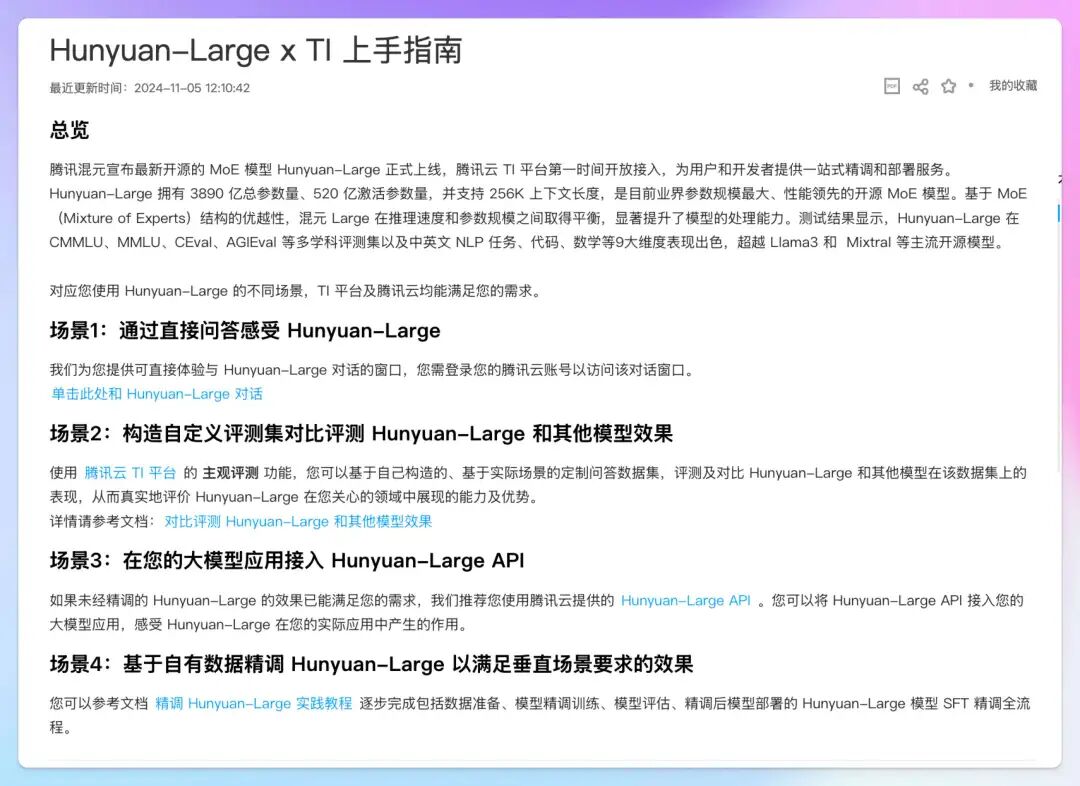Click the blue scrollbar indicator at right edge
The height and width of the screenshot is (786, 1080).
click(x=1058, y=213)
